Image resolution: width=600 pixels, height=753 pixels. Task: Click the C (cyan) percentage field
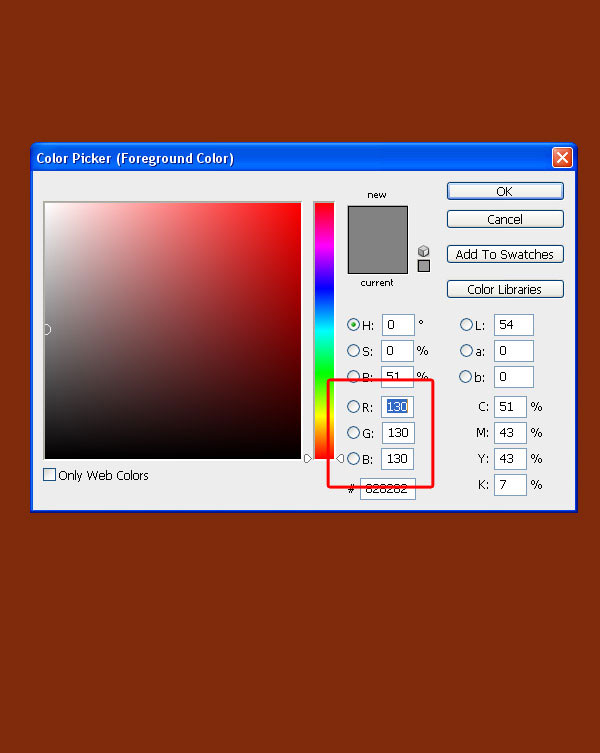[509, 407]
